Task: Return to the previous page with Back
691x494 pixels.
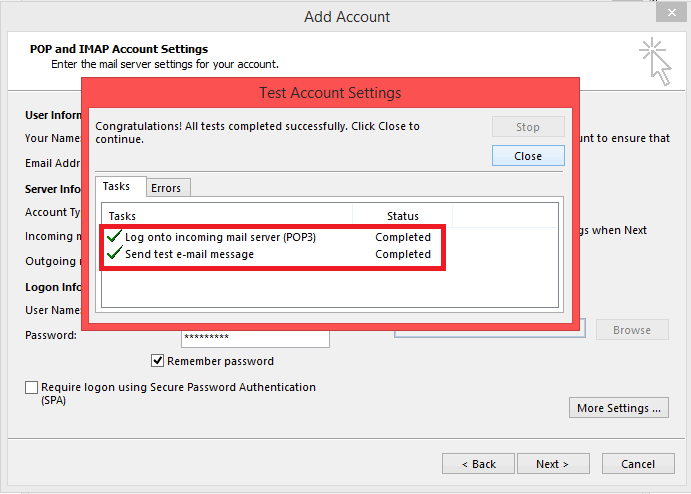Action: pos(479,464)
